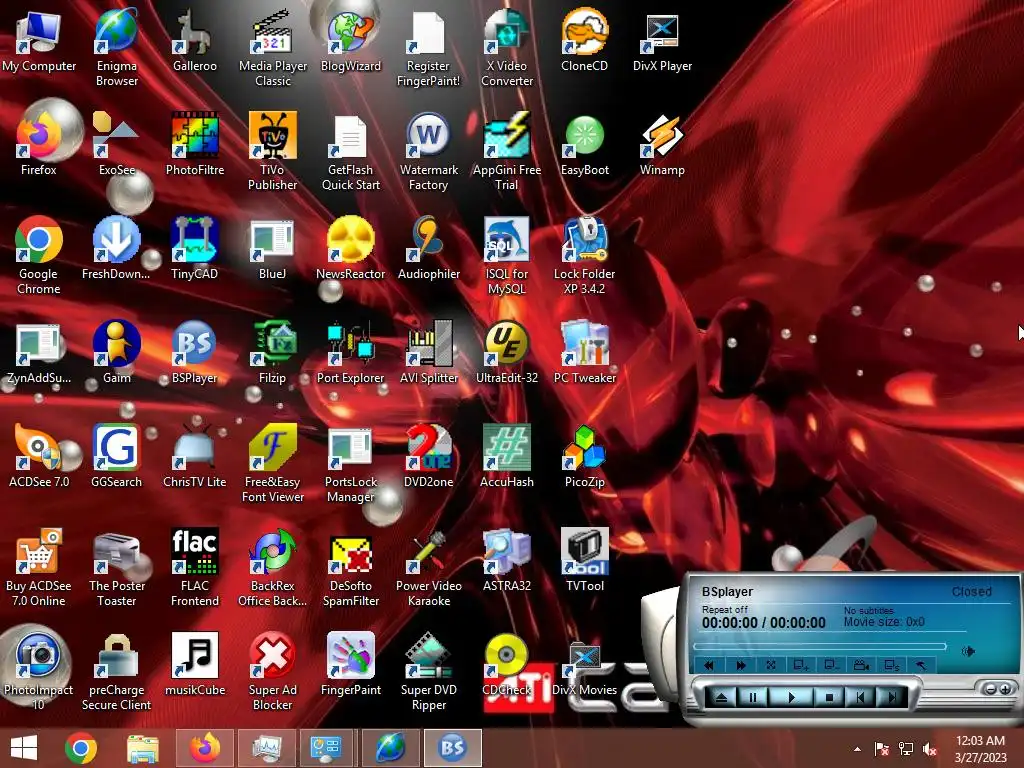
Task: Select the DivX Player desktop icon
Action: 662,41
